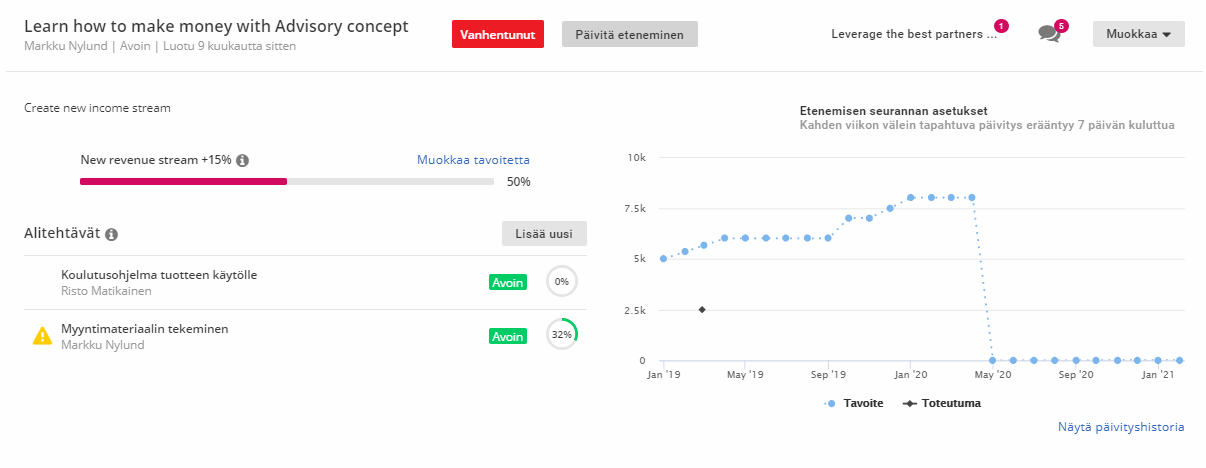Toggle the Toteutuma series in chart legend
This screenshot has width=1206, height=468.
(941, 403)
